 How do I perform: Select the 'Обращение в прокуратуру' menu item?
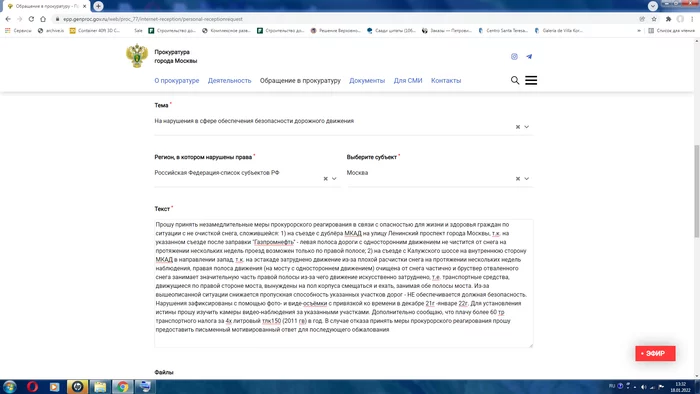click(300, 81)
